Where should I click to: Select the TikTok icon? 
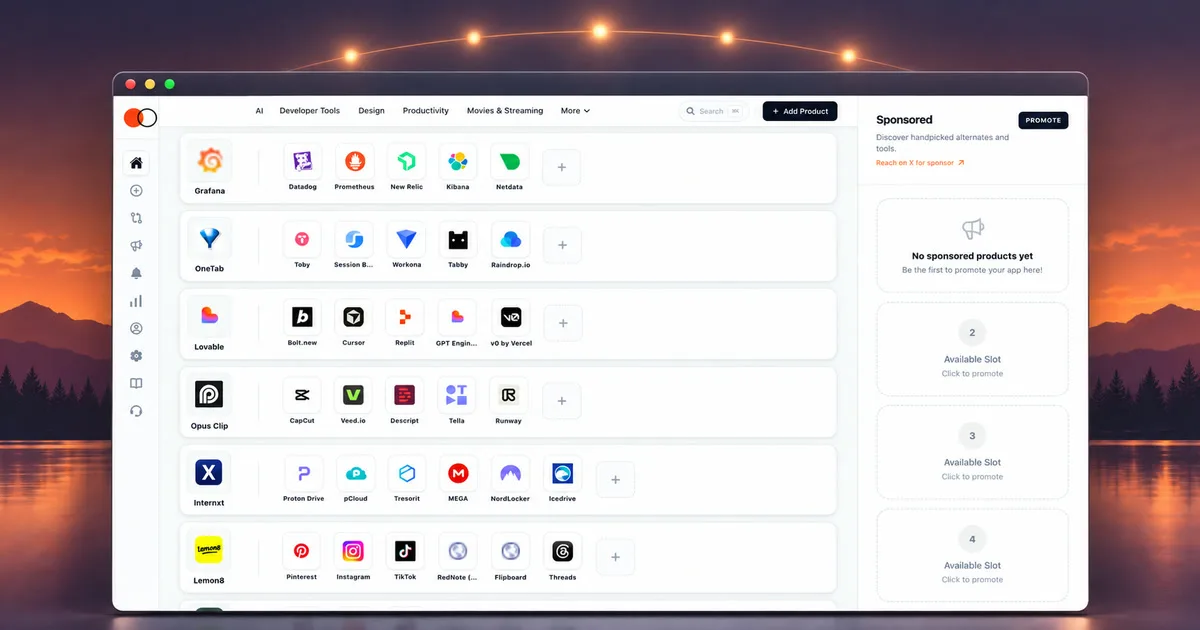(x=405, y=551)
